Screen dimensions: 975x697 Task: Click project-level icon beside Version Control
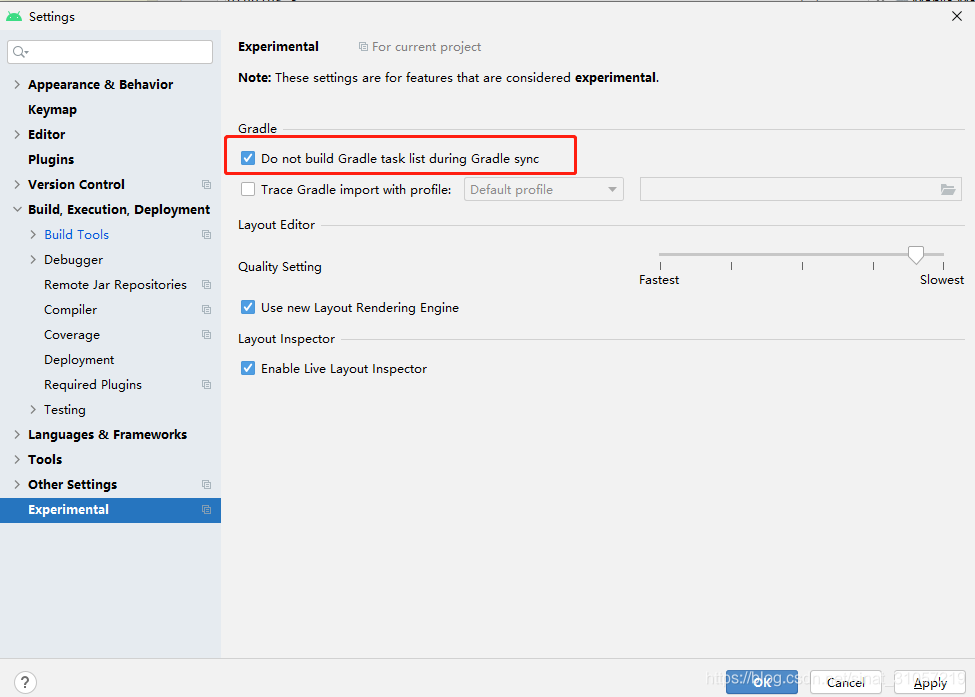tap(206, 185)
